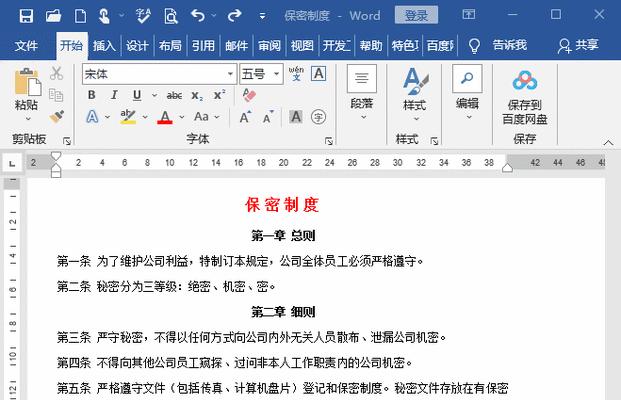Click the 粘贴 paste icon

click(x=27, y=82)
